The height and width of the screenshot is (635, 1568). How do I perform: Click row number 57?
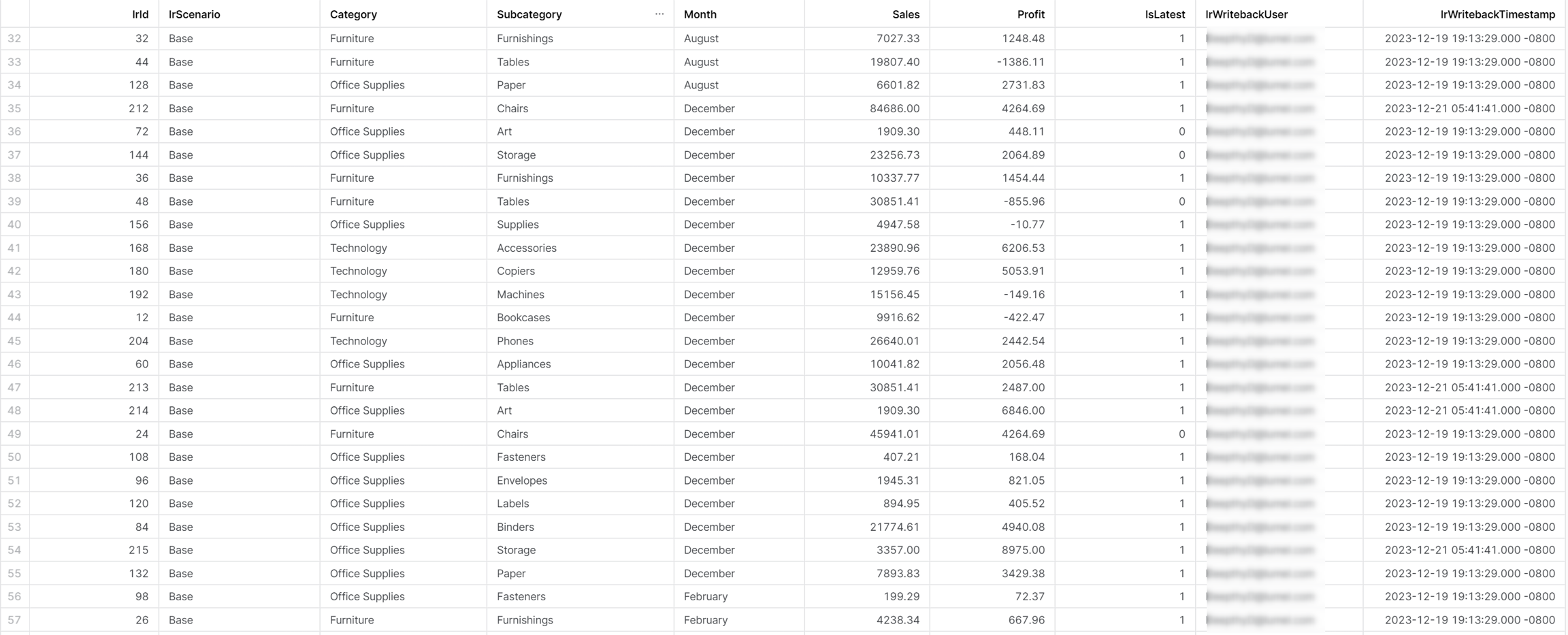pyautogui.click(x=14, y=620)
